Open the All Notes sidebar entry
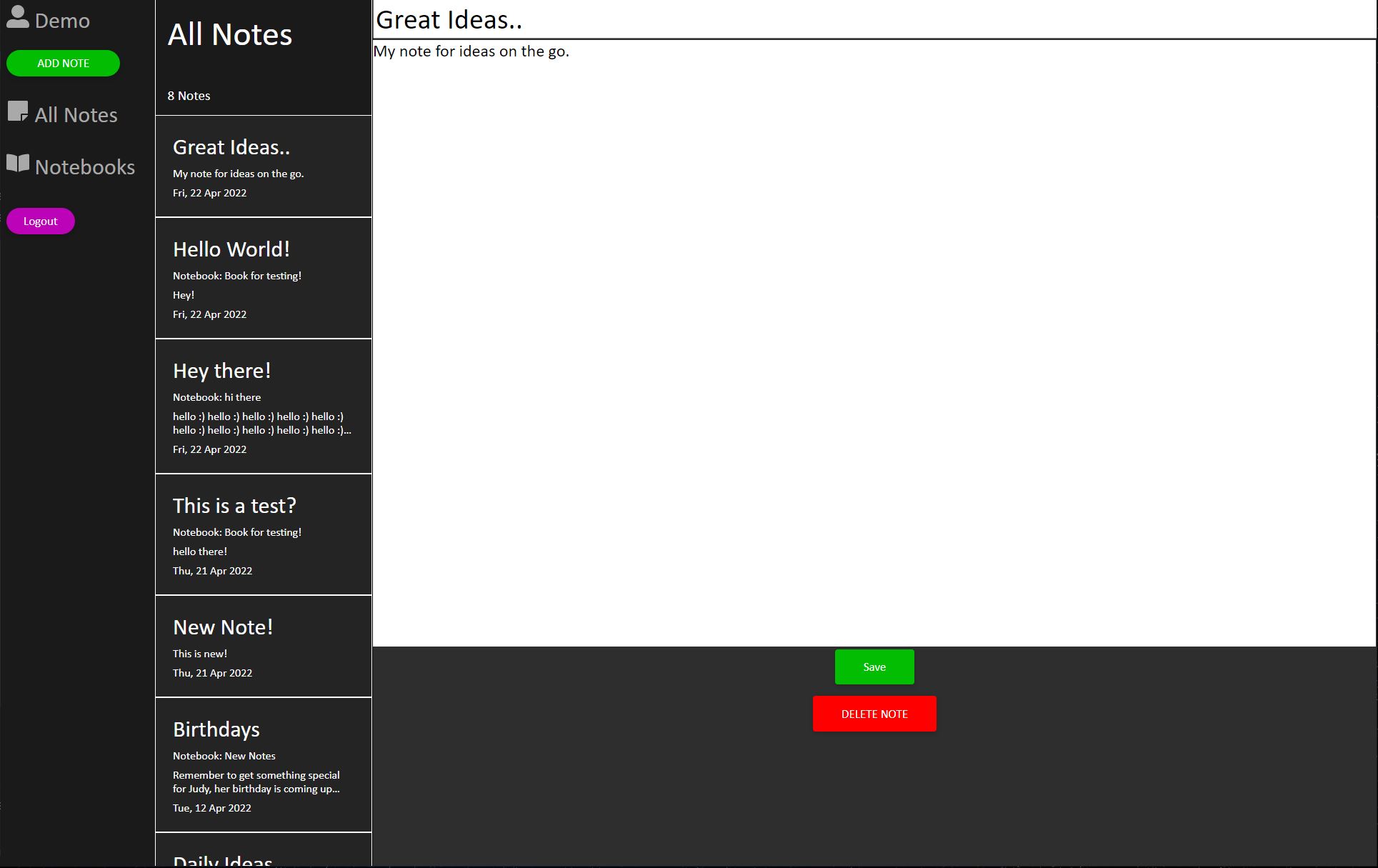This screenshot has height=868, width=1378. [x=76, y=114]
